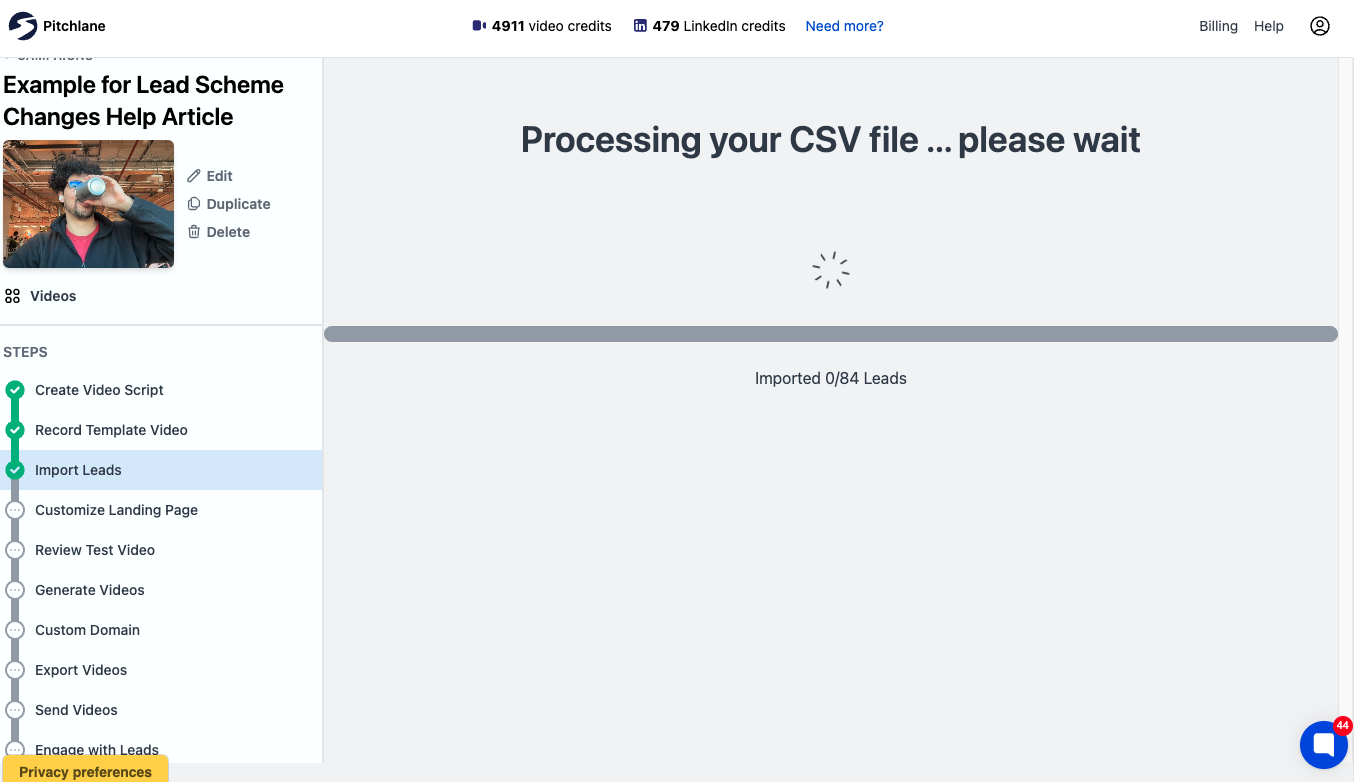Click the Duplicate copy icon
Viewport: 1354px width, 782px height.
point(194,204)
